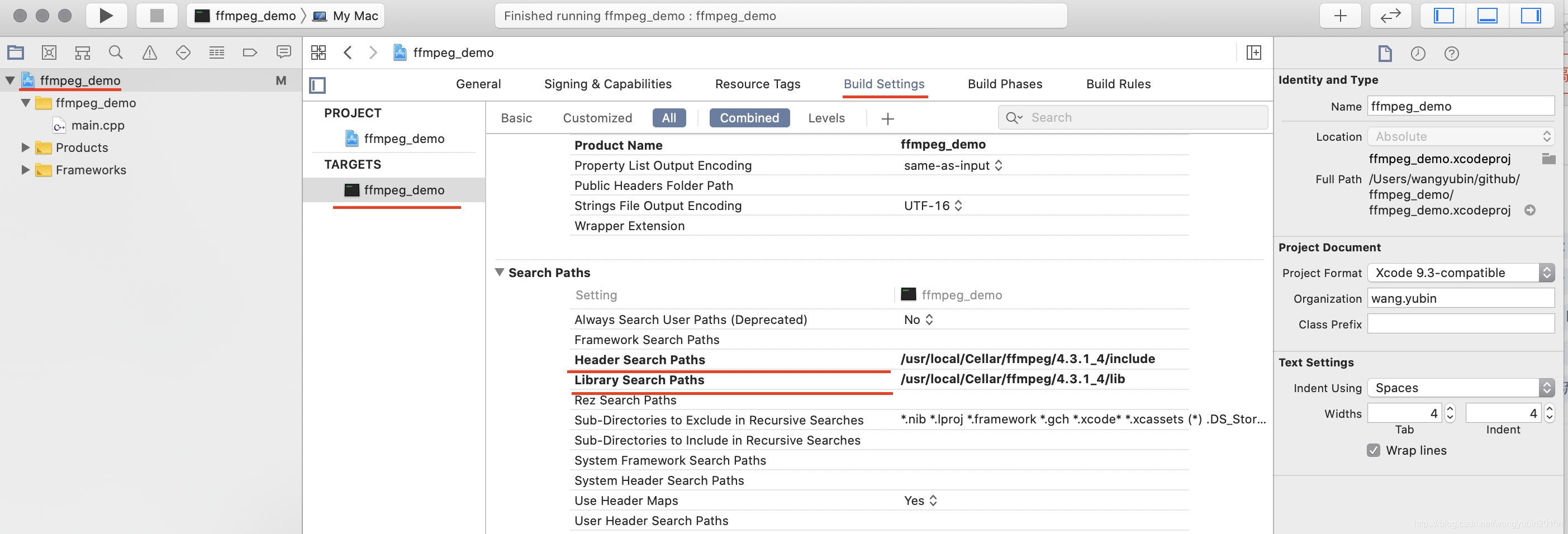Open the Breakpoint navigator
The width and height of the screenshot is (1568, 534).
250,53
